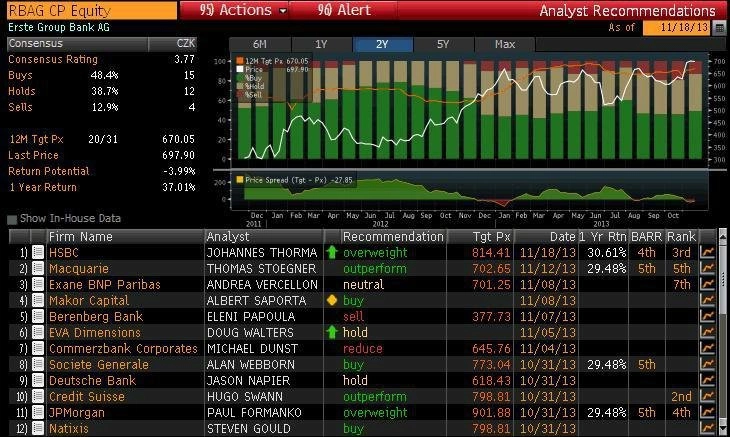This screenshot has width=730, height=437.
Task: Open the document icon for EVA Dimensions
Action: click(x=38, y=332)
